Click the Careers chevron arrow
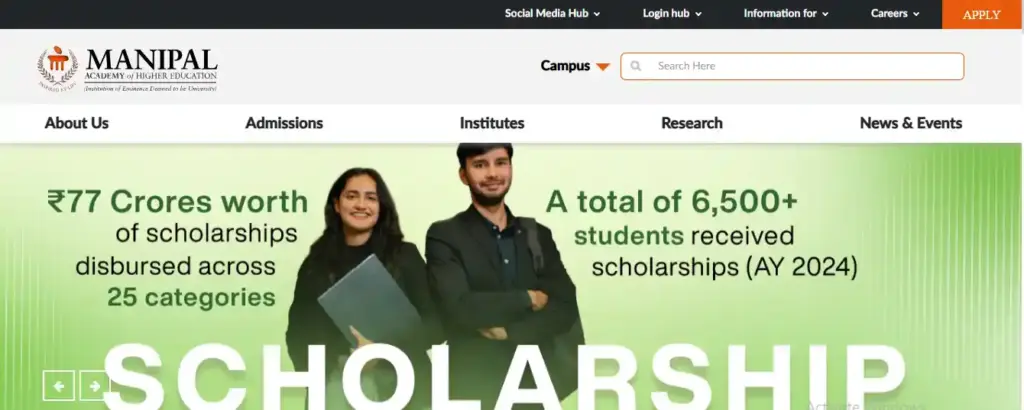 (916, 14)
